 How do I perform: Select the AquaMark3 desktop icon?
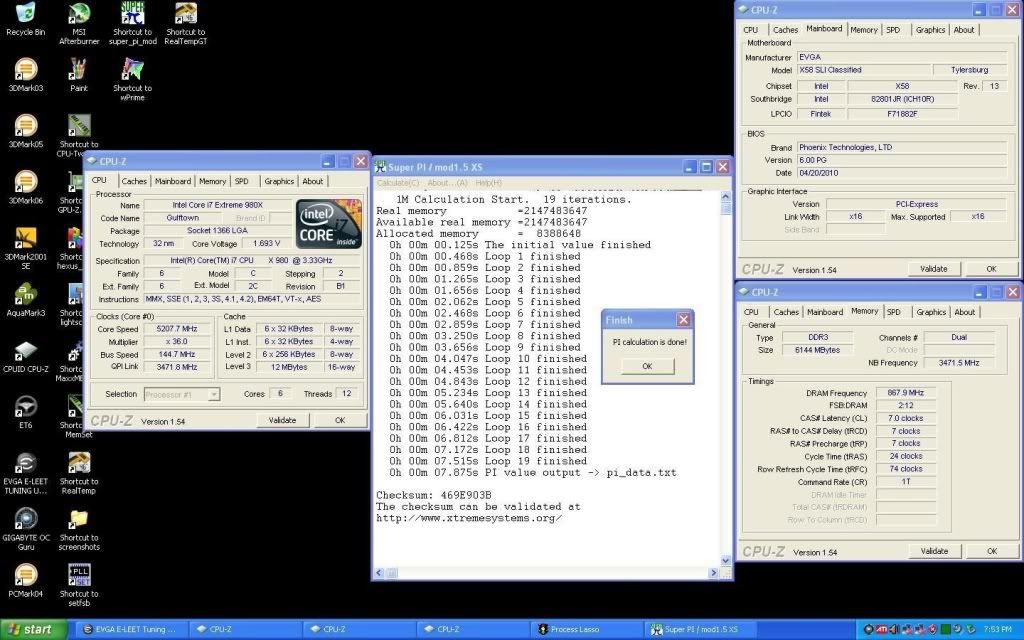point(25,294)
